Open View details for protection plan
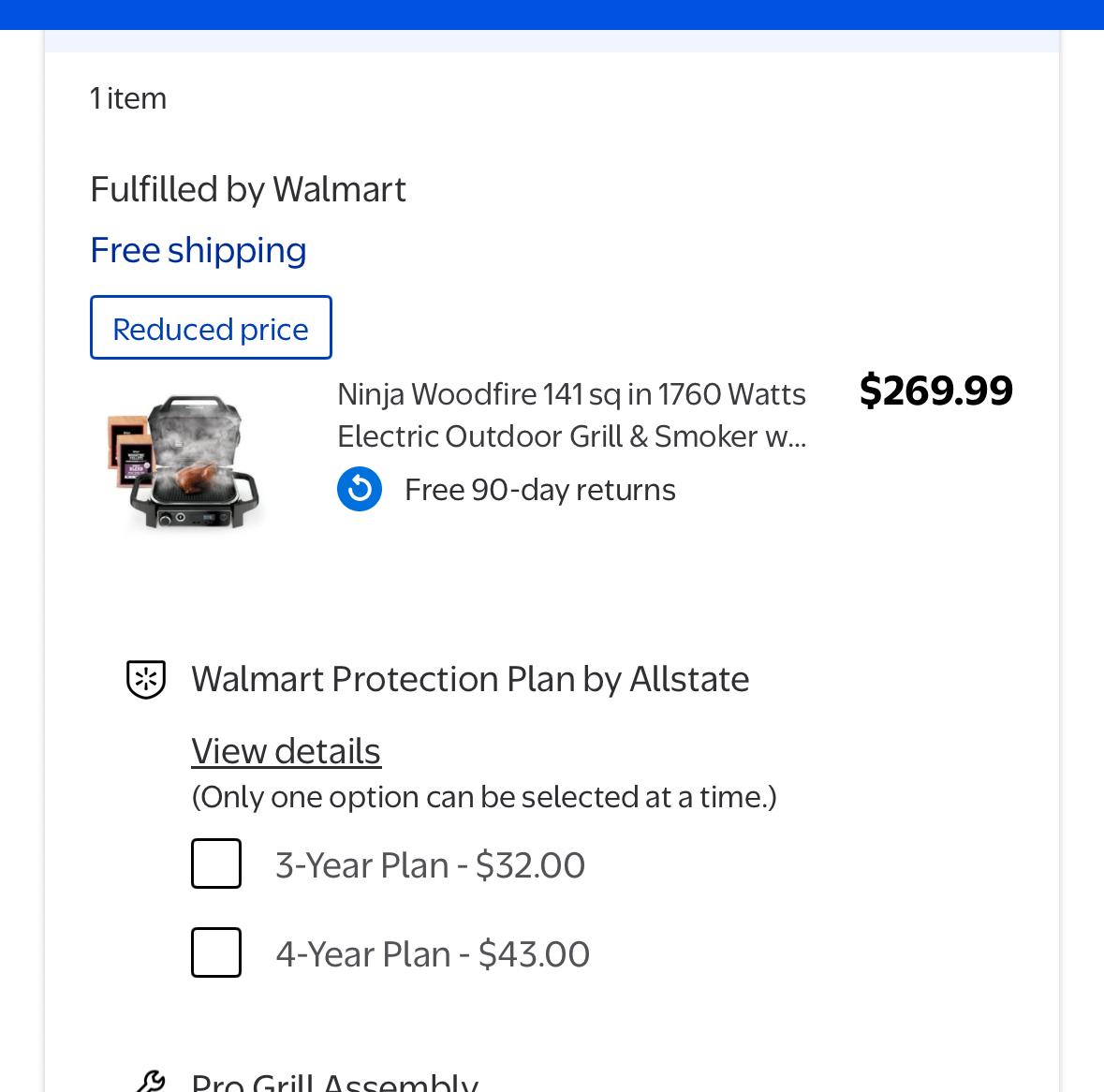The width and height of the screenshot is (1104, 1092). tap(286, 751)
